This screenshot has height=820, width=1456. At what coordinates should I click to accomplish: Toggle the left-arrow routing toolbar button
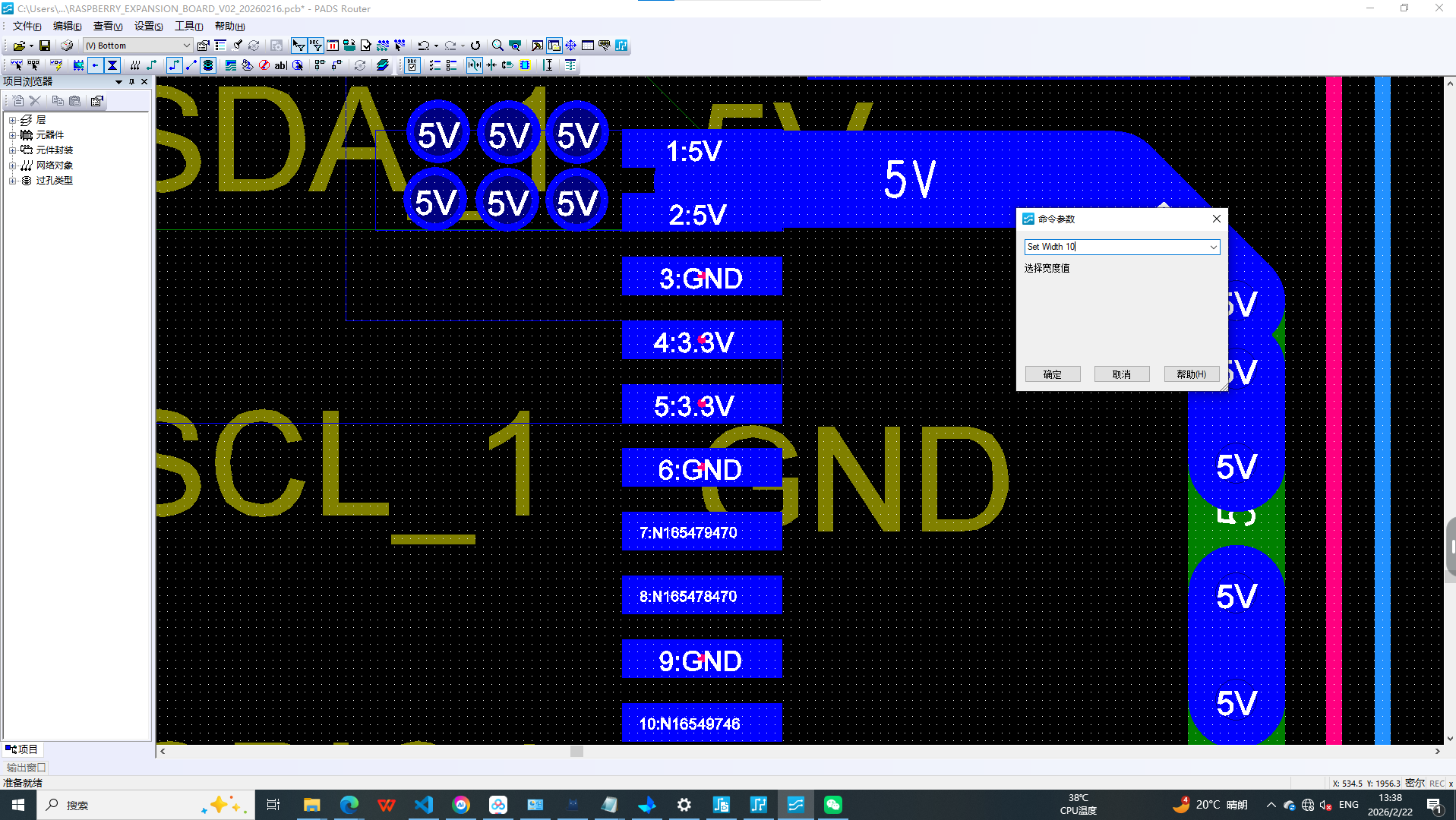95,65
